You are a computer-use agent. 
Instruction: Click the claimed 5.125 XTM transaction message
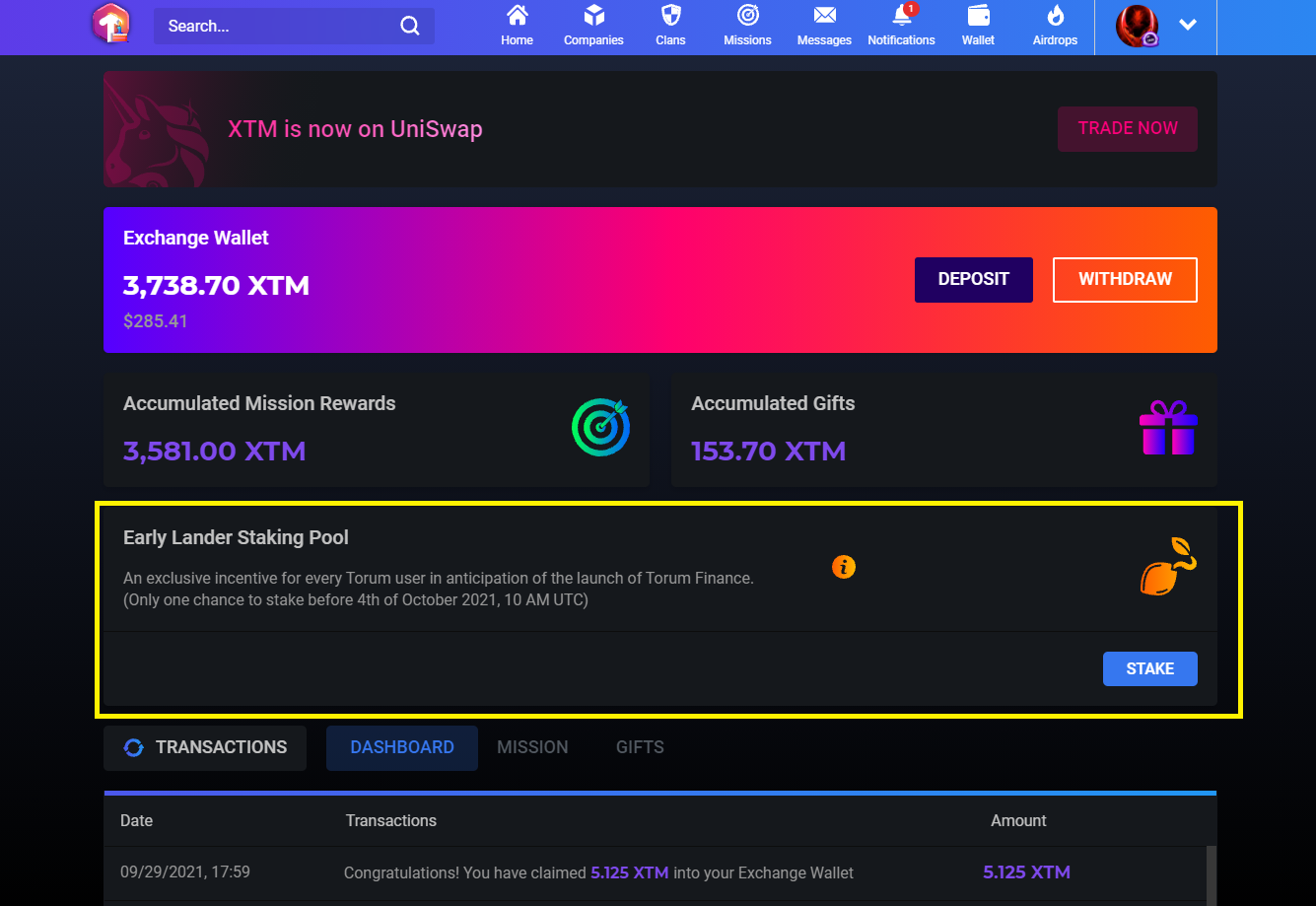click(599, 873)
